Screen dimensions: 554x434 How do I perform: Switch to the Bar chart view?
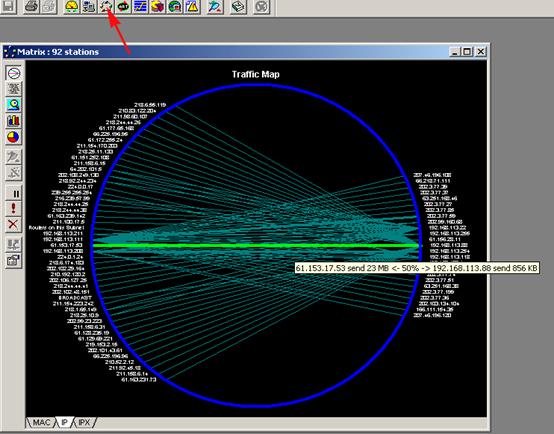tap(13, 121)
